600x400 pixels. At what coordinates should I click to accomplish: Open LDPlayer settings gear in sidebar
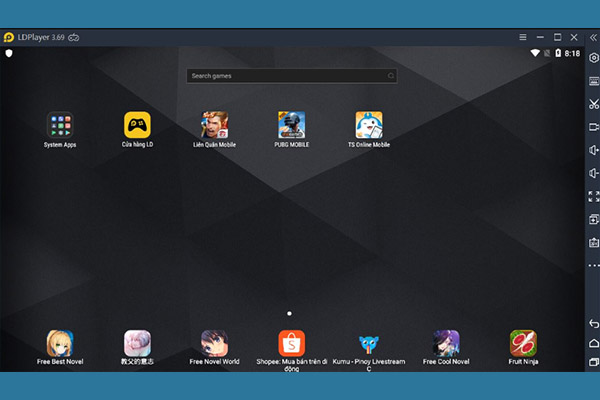pyautogui.click(x=593, y=58)
